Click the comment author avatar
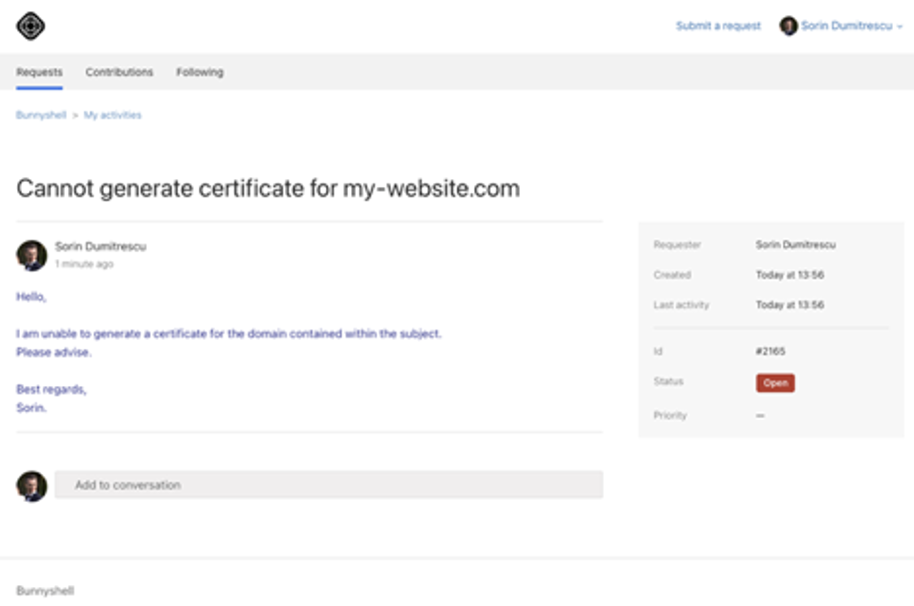 pos(31,255)
